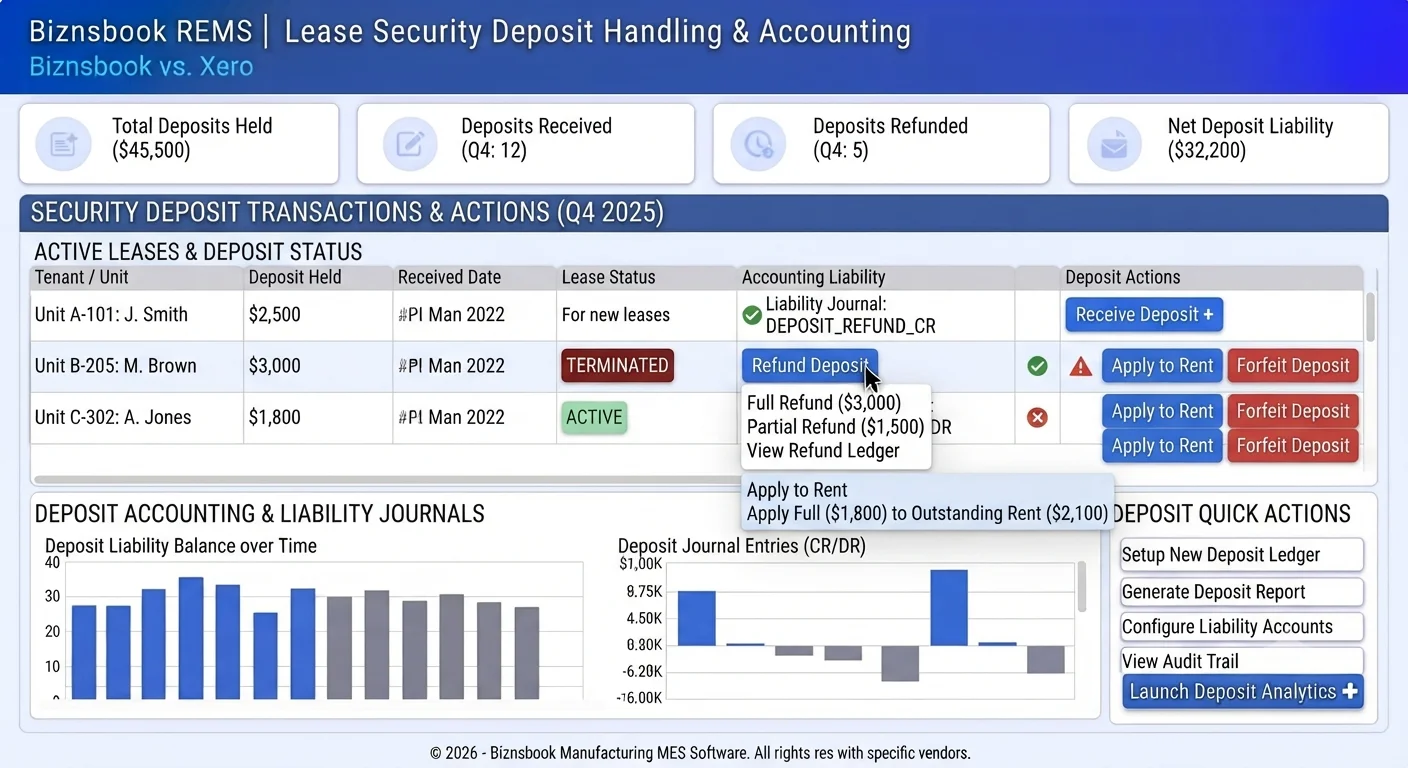This screenshot has height=768, width=1408.
Task: Click Deposit Liability Balance over Time title
Action: click(x=181, y=546)
